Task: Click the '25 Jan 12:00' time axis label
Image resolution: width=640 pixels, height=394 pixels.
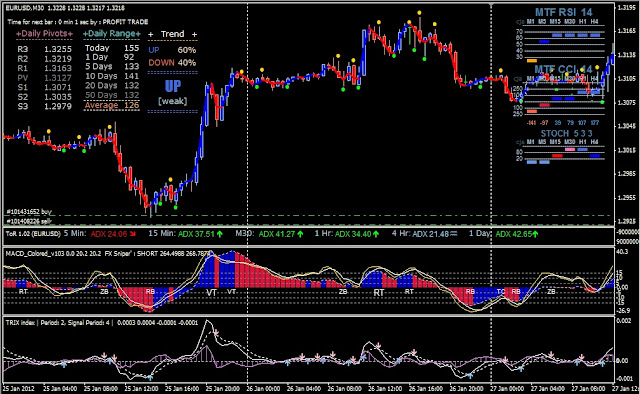Action: (141, 388)
